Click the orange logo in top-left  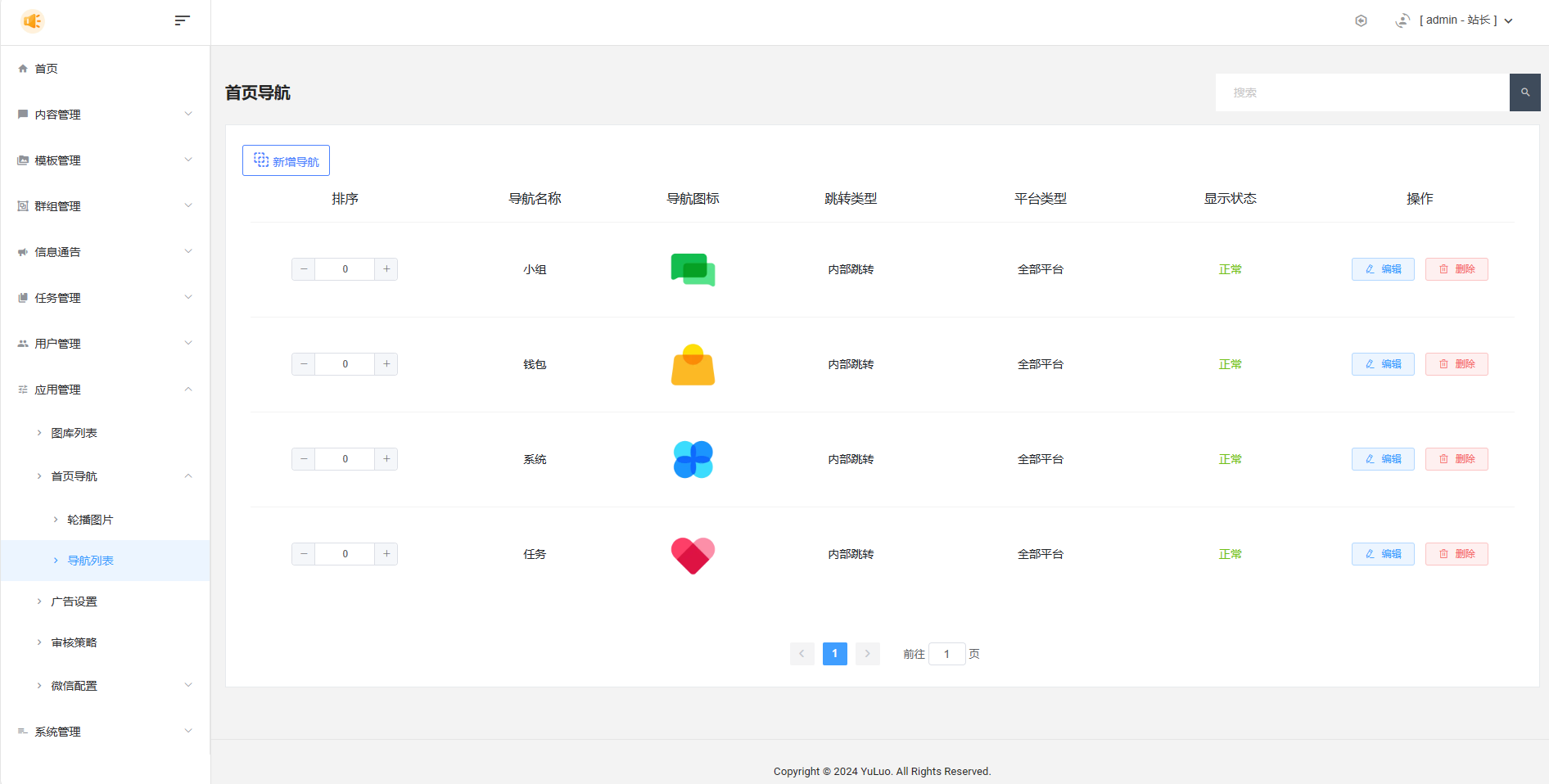tap(33, 21)
